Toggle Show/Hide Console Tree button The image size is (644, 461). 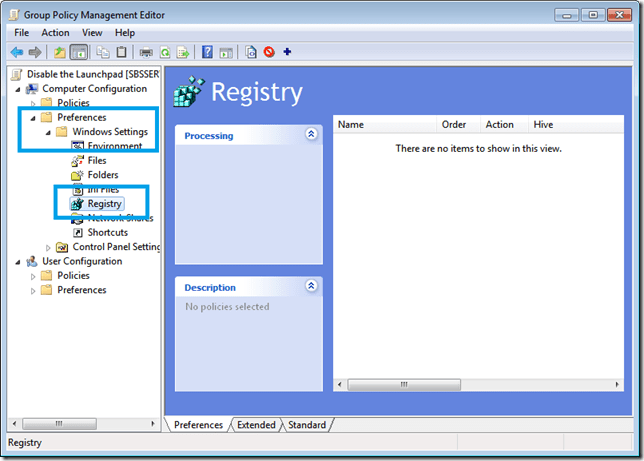[x=79, y=52]
